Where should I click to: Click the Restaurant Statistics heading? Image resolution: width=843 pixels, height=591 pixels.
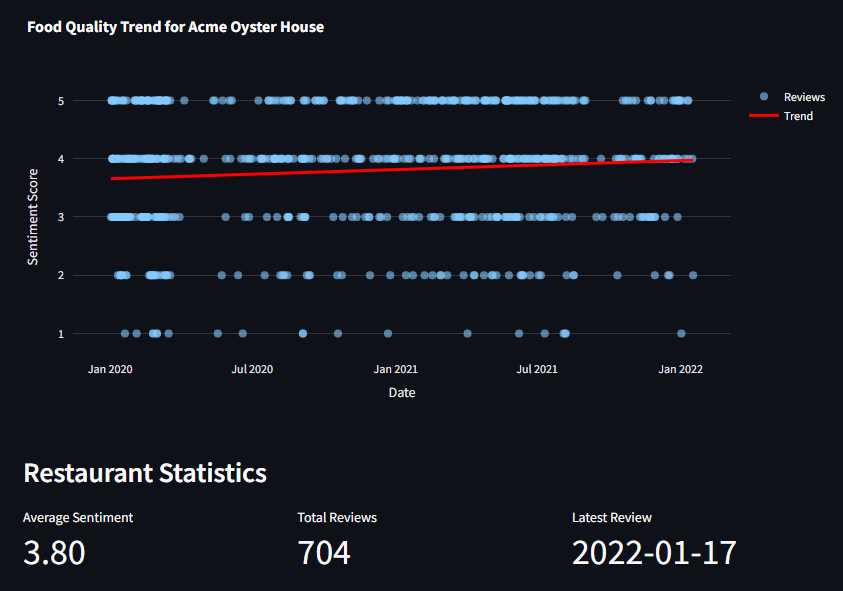pos(145,472)
